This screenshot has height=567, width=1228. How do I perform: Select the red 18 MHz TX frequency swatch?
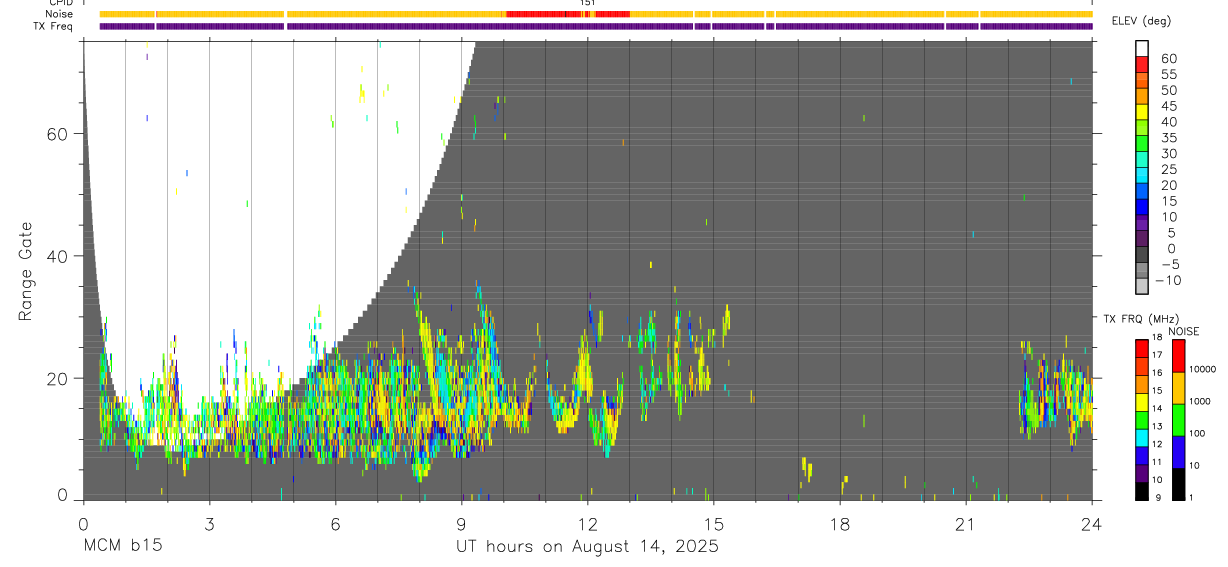1141,348
